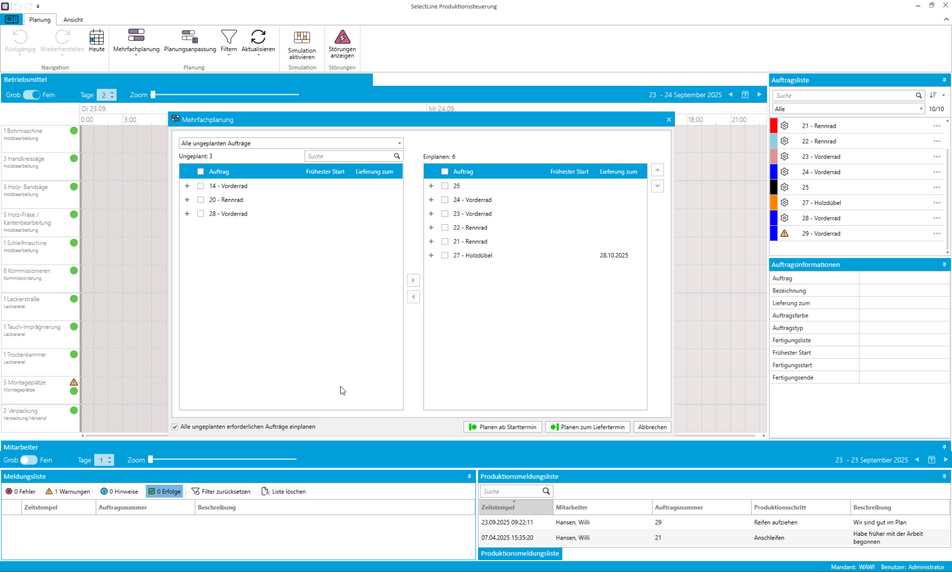Open Planungsanpassung in the ribbon
This screenshot has width=952, height=572.
[189, 38]
